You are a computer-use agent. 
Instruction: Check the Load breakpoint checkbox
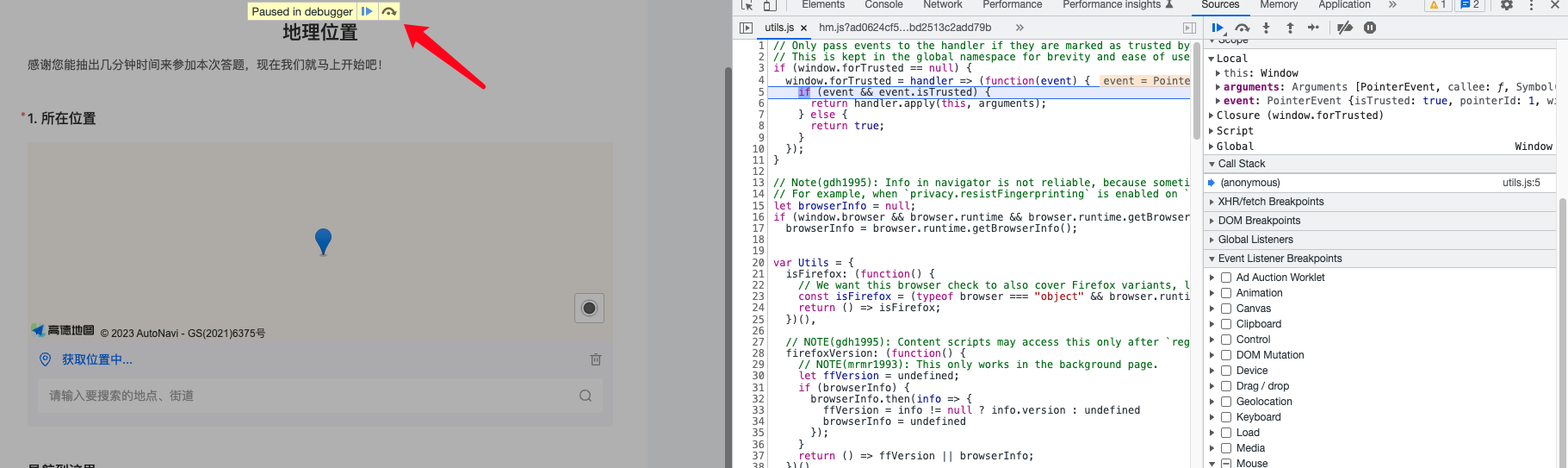point(1226,433)
